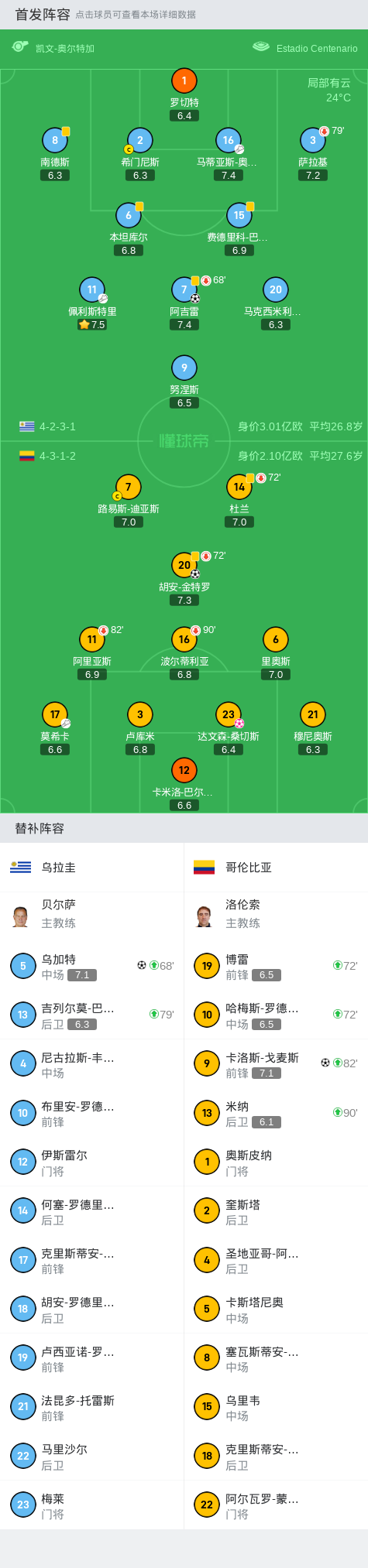Click the Colombia flag in 替补阵容
Viewport: 368px width, 1568px height.
(205, 868)
